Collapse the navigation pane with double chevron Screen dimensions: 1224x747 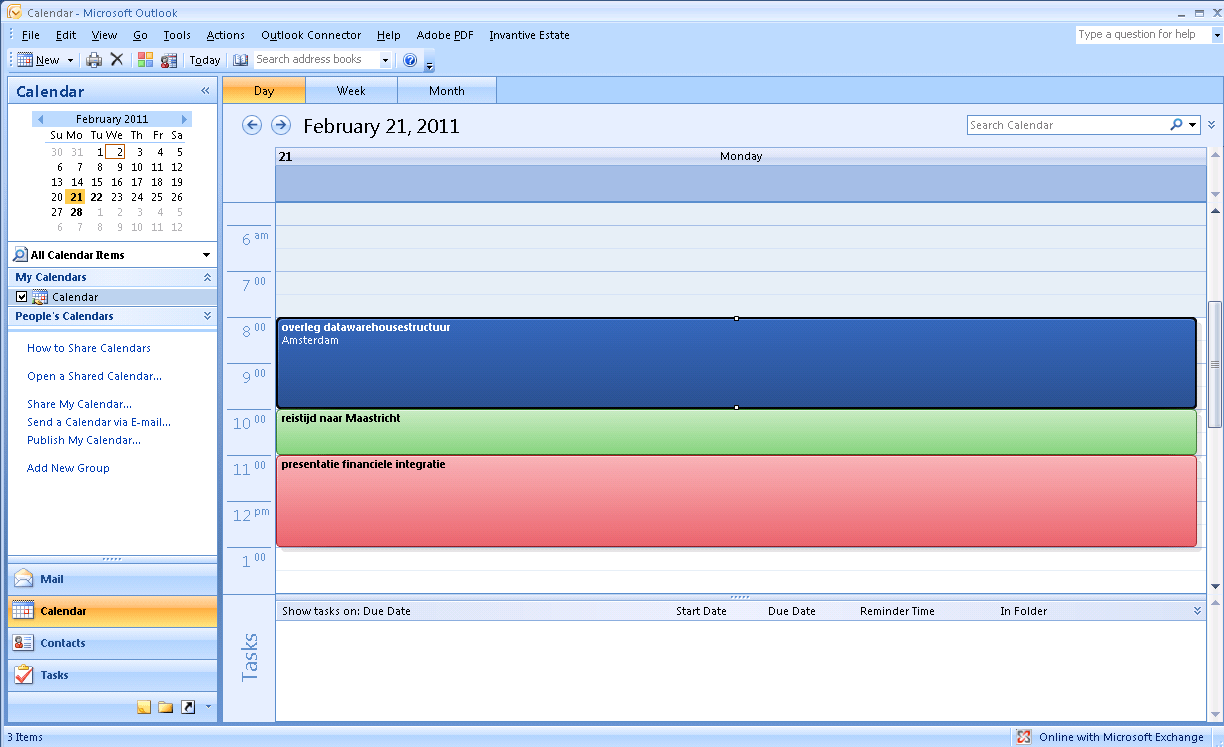coord(205,91)
